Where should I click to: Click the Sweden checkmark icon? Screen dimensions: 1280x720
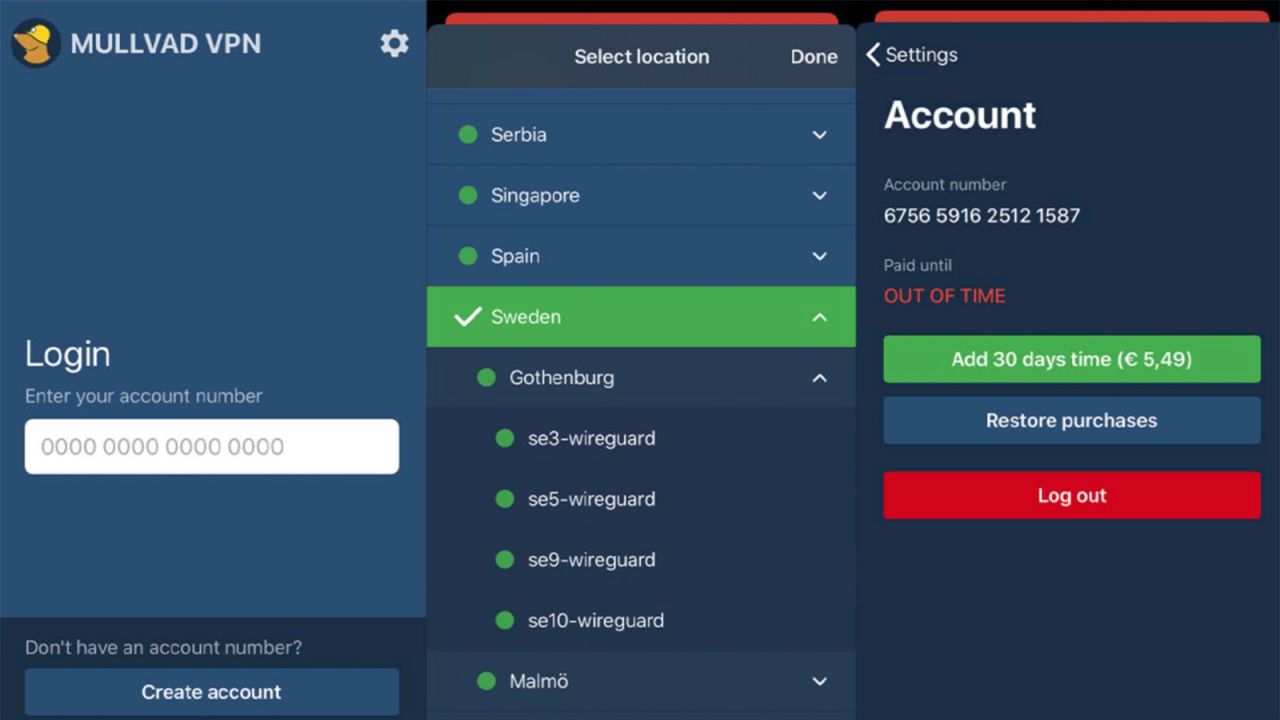click(467, 317)
